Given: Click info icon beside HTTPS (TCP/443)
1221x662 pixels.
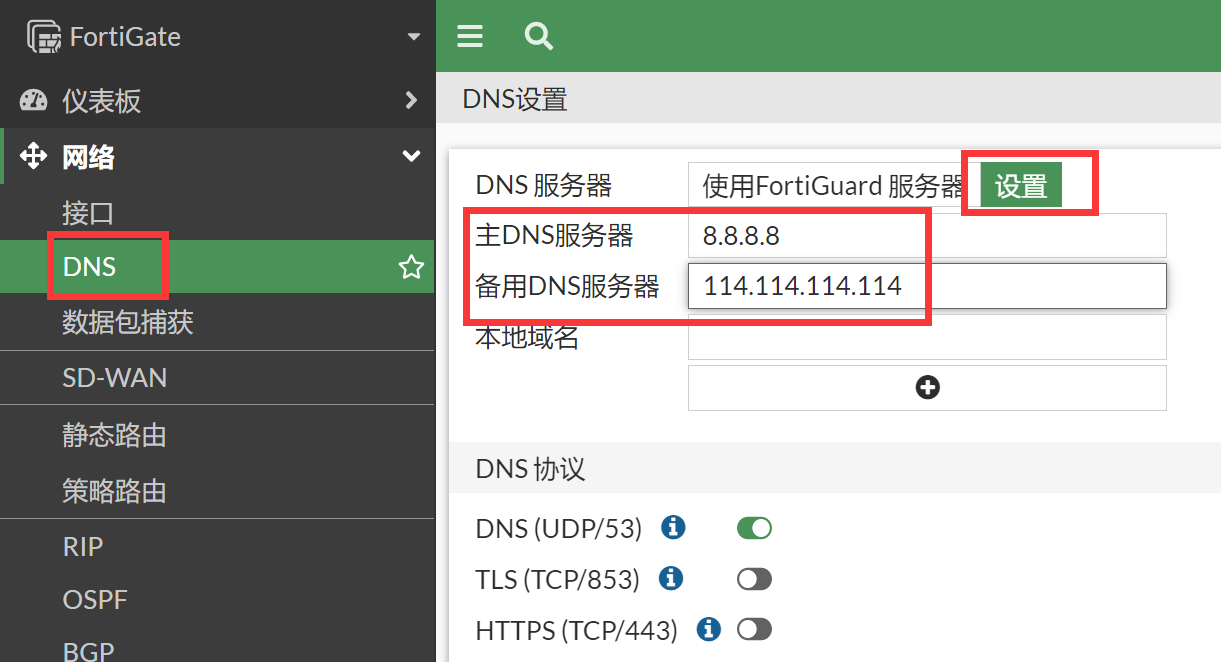Looking at the screenshot, I should [709, 629].
